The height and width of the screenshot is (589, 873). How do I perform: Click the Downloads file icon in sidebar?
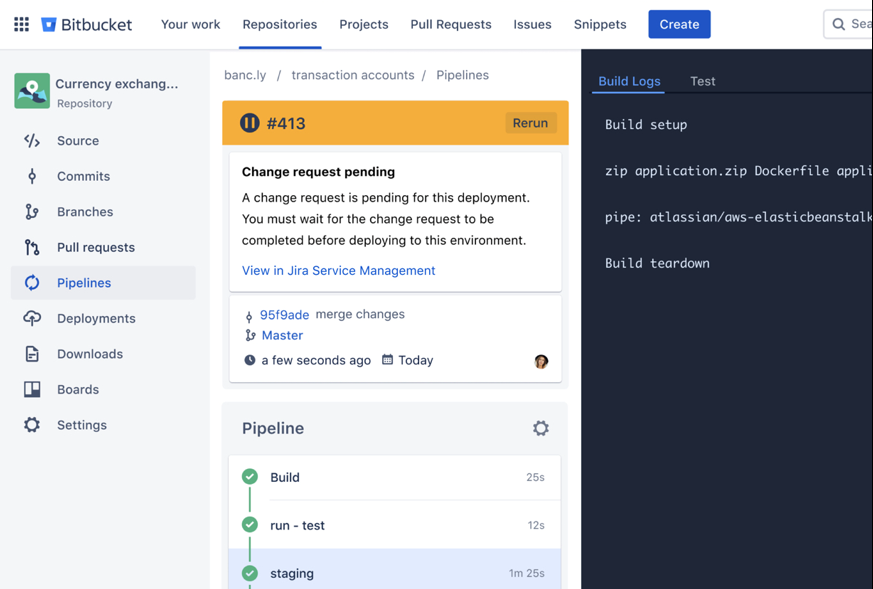click(32, 354)
